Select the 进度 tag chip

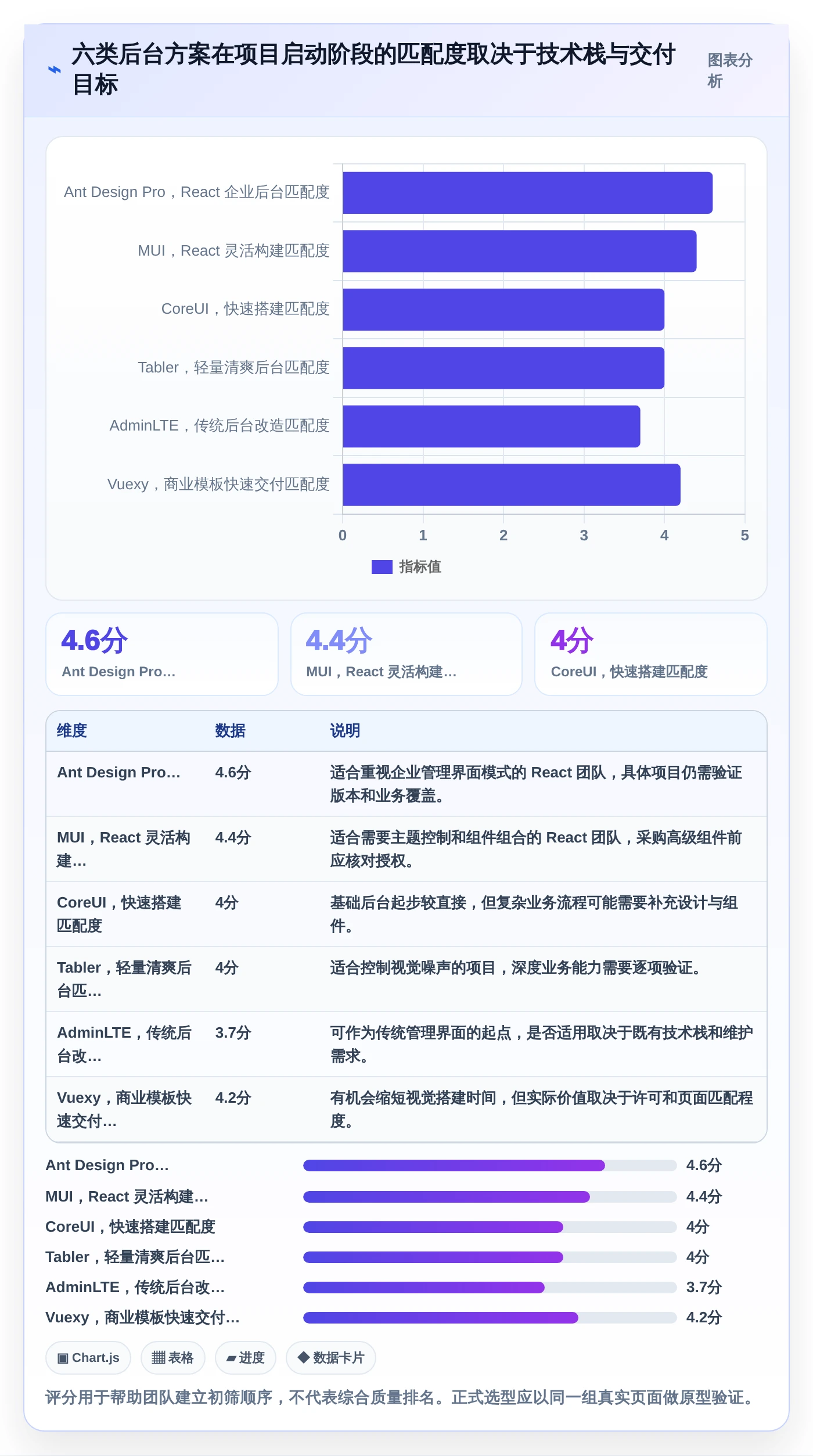[x=245, y=1358]
